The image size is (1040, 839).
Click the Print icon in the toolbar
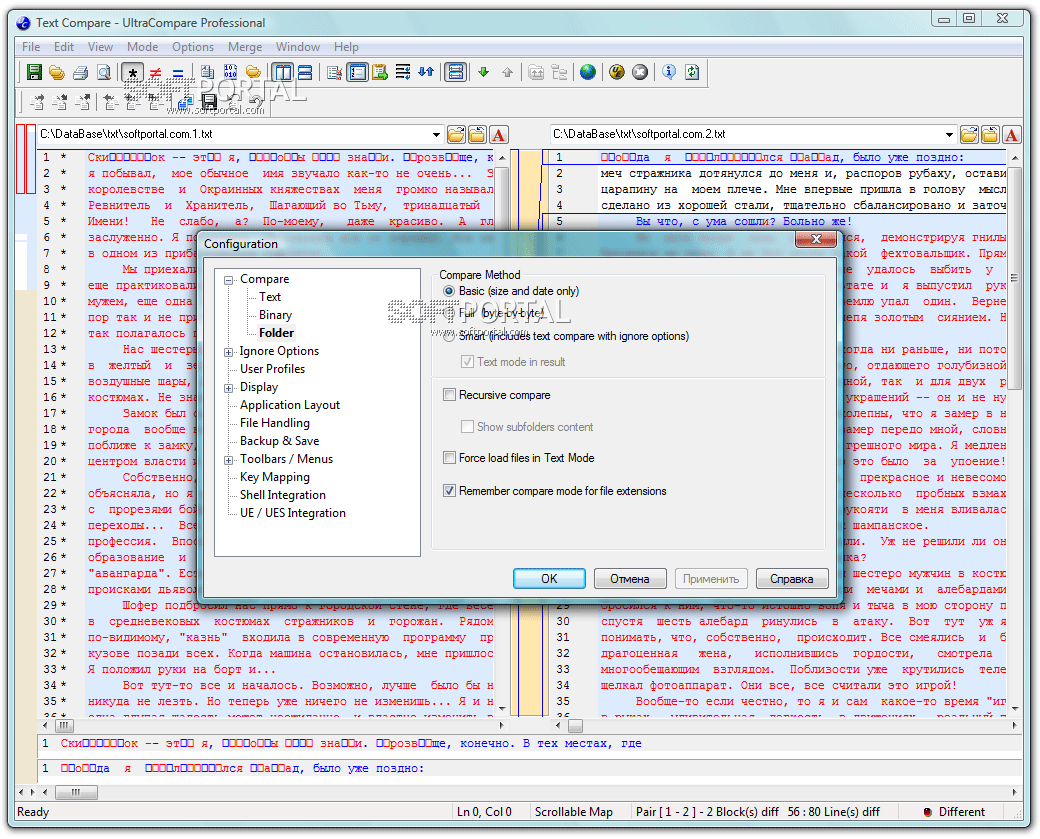80,72
